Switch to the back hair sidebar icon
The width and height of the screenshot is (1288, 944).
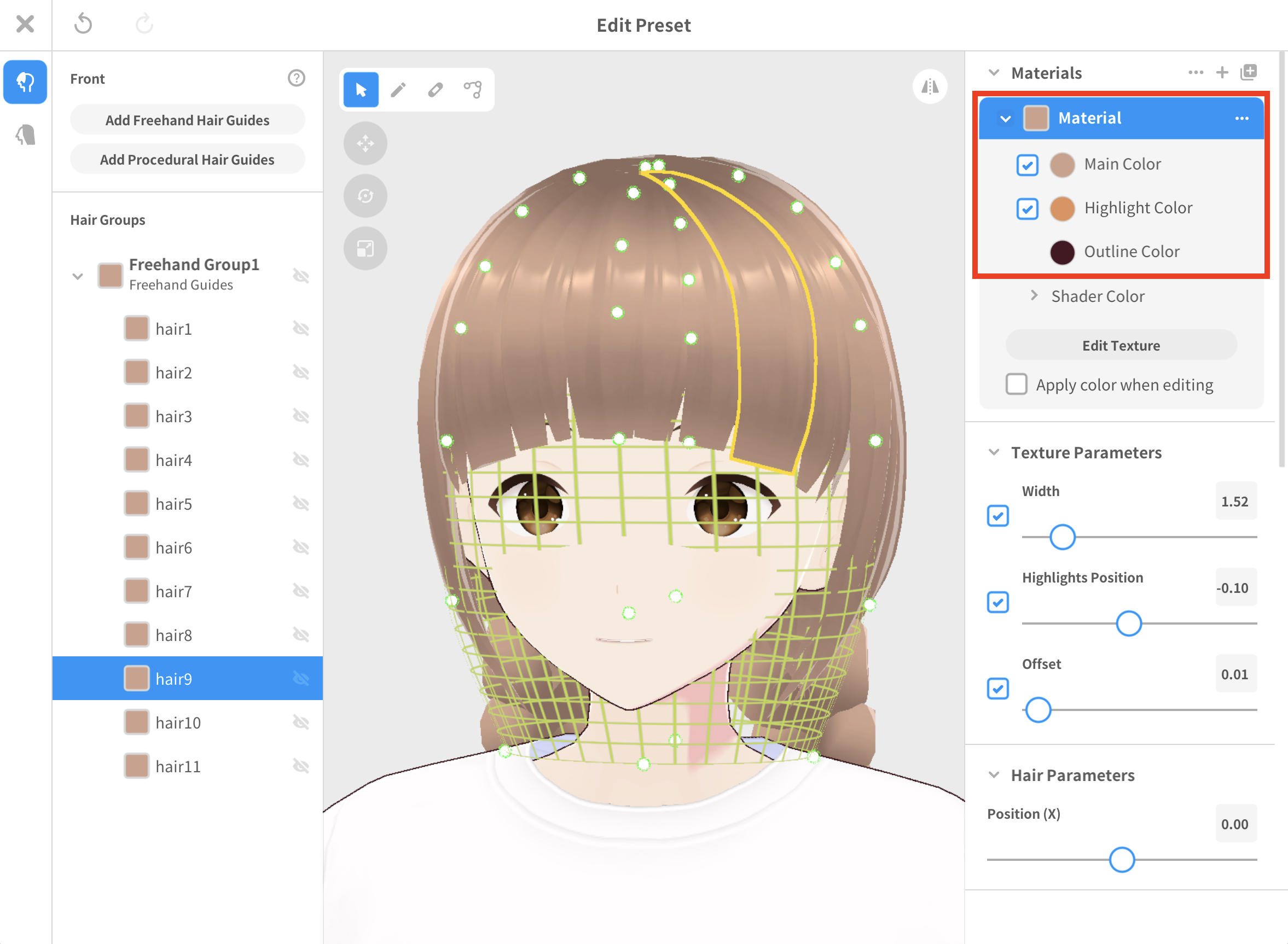(25, 136)
